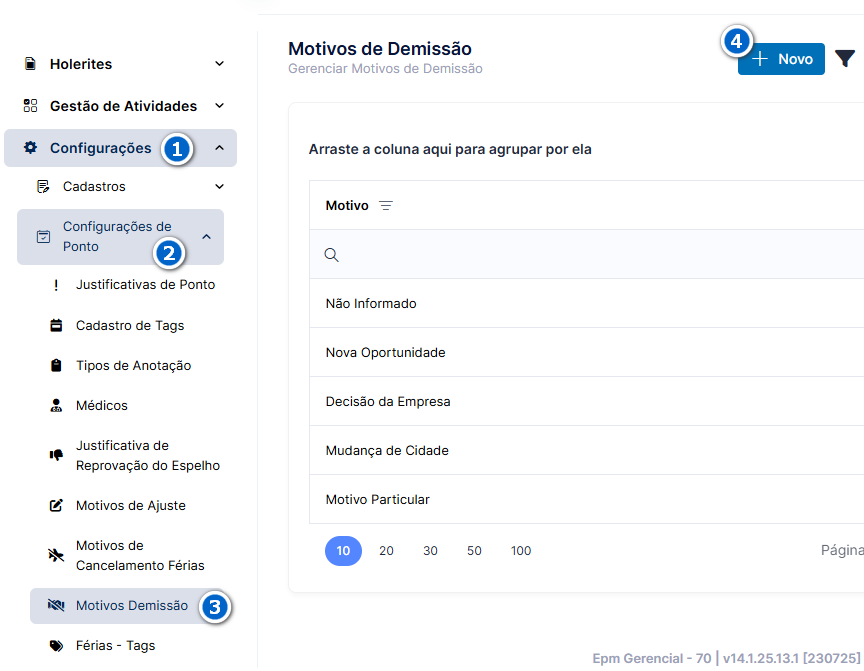This screenshot has width=864, height=671.
Task: Click the Motivos Demissão crossed handshake icon
Action: click(56, 605)
